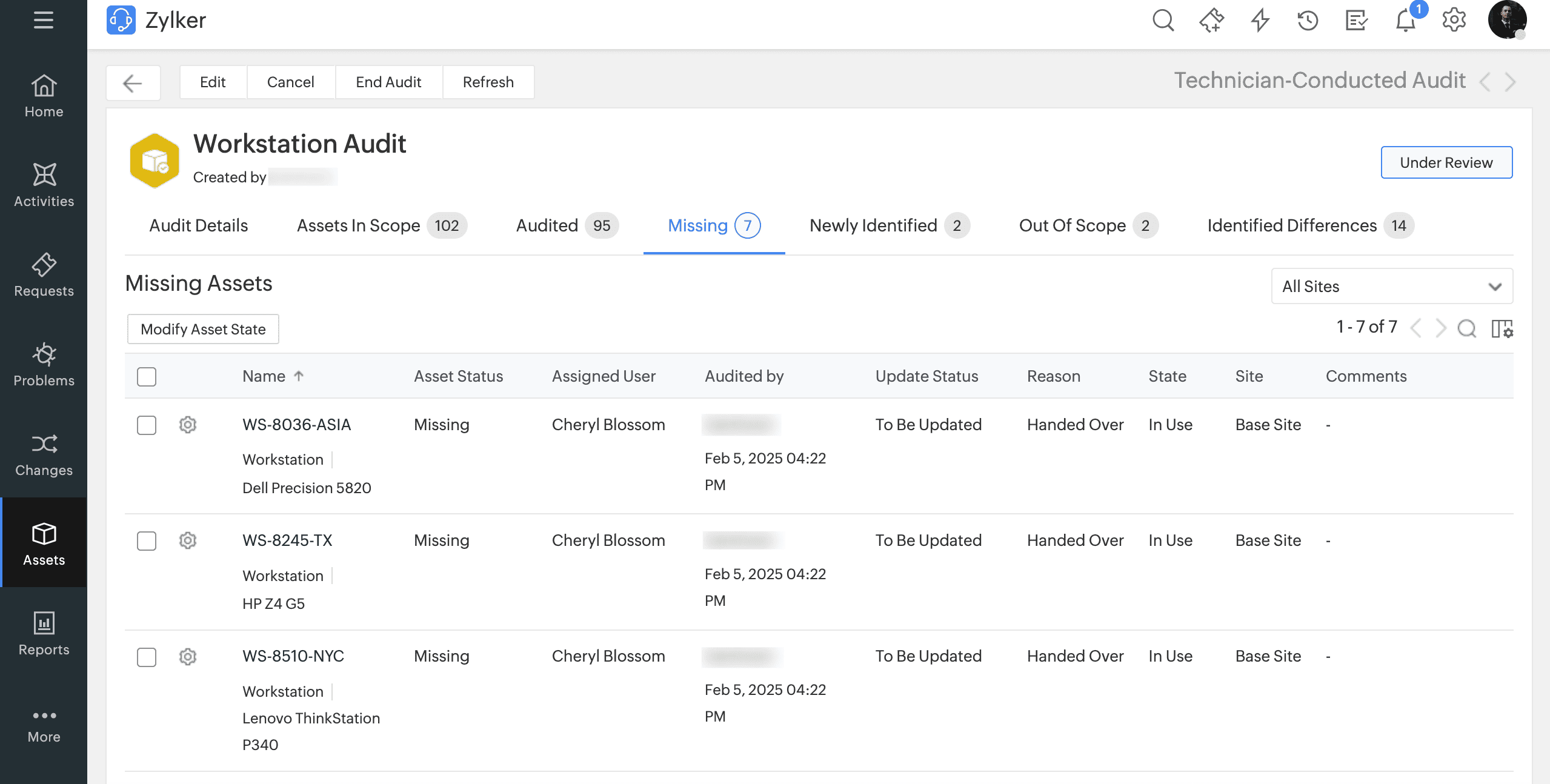This screenshot has height=784, width=1550.
Task: Tick the WS-8510-NYC row checkbox
Action: 147,657
